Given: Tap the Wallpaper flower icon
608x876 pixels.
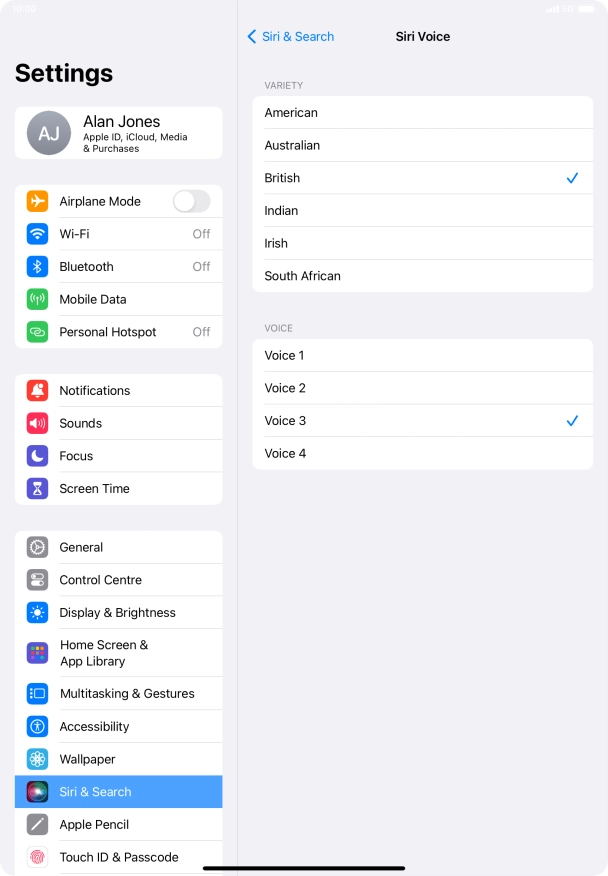Looking at the screenshot, I should click(37, 759).
